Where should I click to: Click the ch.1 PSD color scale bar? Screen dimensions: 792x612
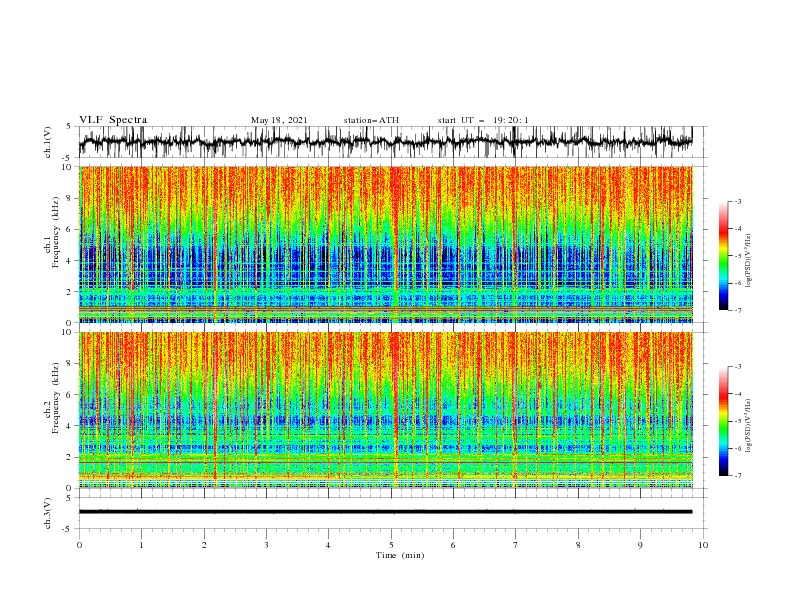(723, 256)
